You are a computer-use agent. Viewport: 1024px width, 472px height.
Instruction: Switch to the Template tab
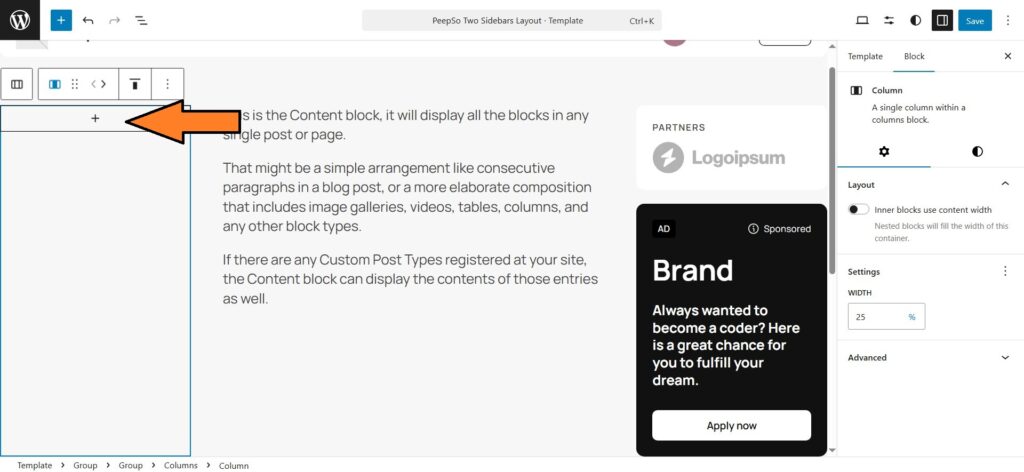[865, 57]
